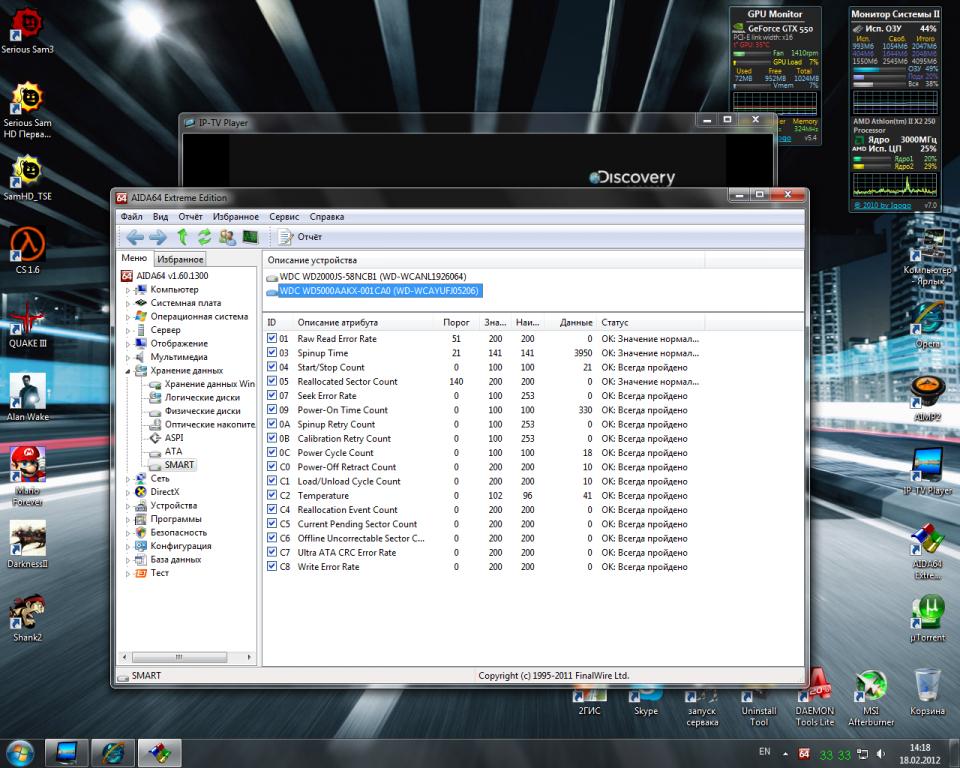Sort by Порог column header
960x768 pixels.
456,322
